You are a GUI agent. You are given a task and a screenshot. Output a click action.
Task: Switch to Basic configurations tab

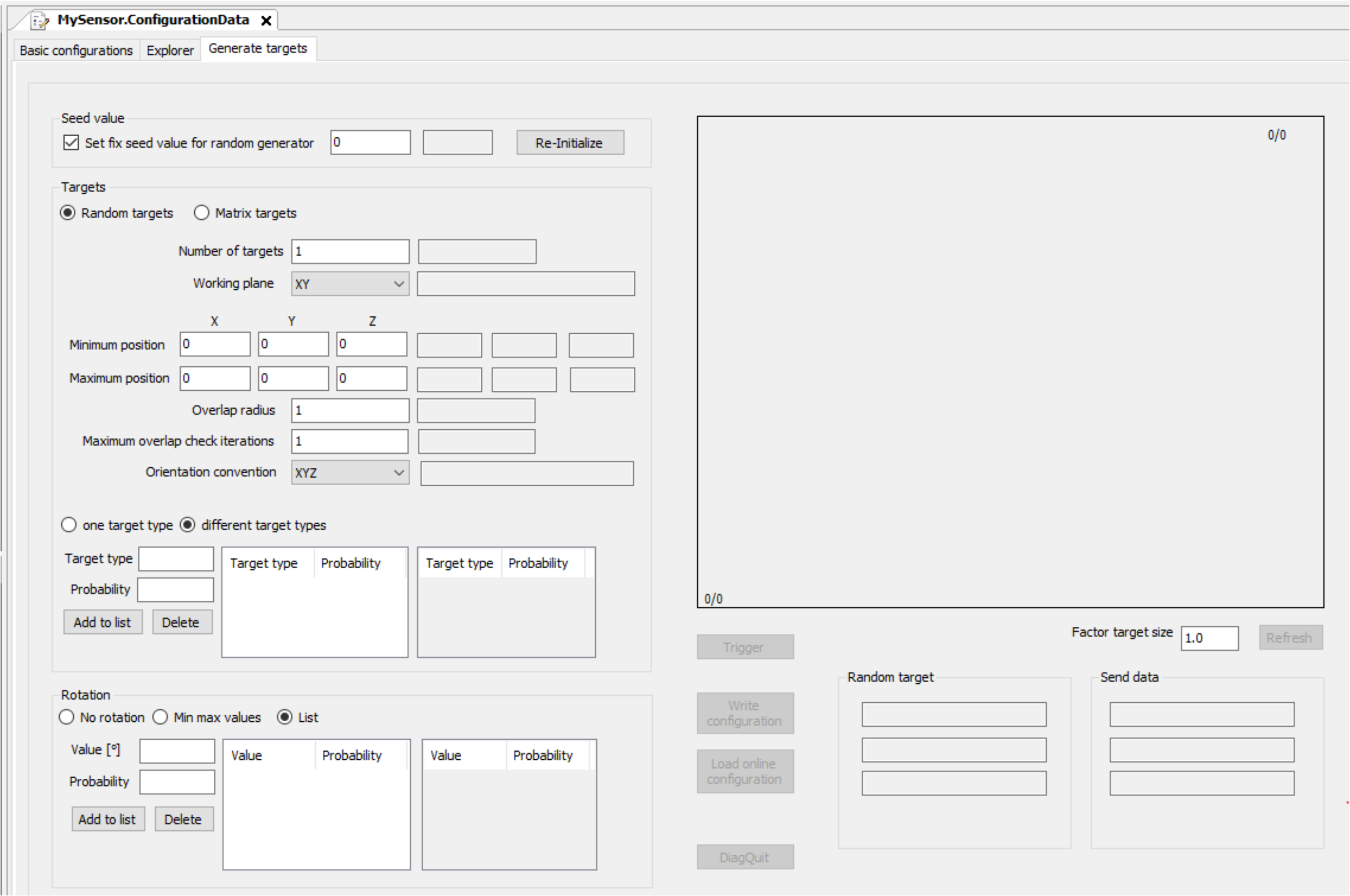76,50
